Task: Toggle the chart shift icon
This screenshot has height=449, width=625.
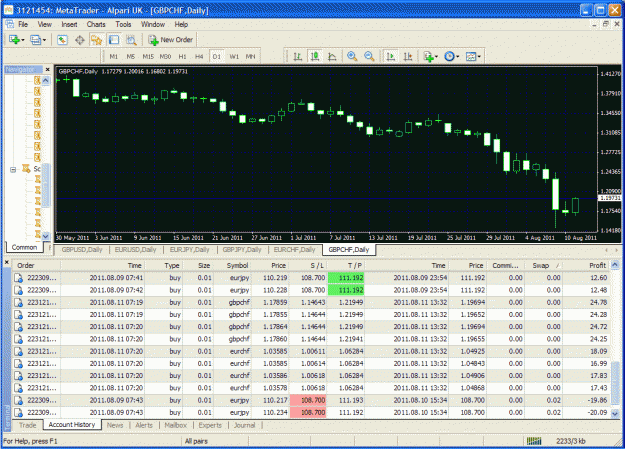Action: (408, 57)
